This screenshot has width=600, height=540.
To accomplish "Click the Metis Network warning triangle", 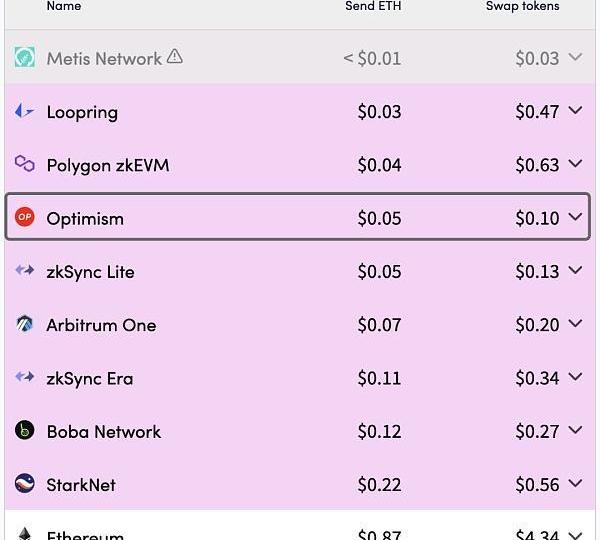I will 175,57.
